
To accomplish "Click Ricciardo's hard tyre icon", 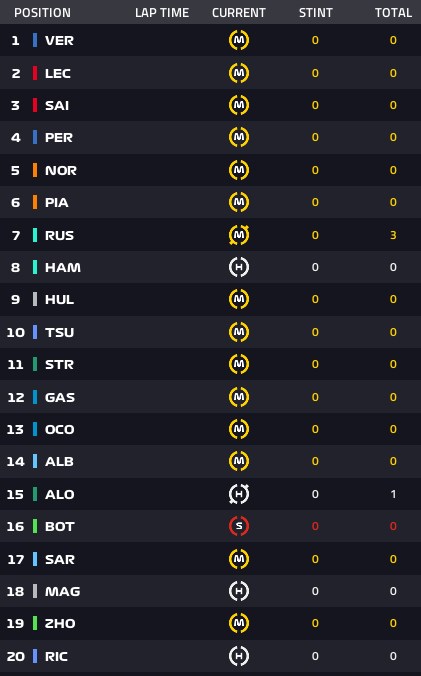I will pyautogui.click(x=239, y=656).
